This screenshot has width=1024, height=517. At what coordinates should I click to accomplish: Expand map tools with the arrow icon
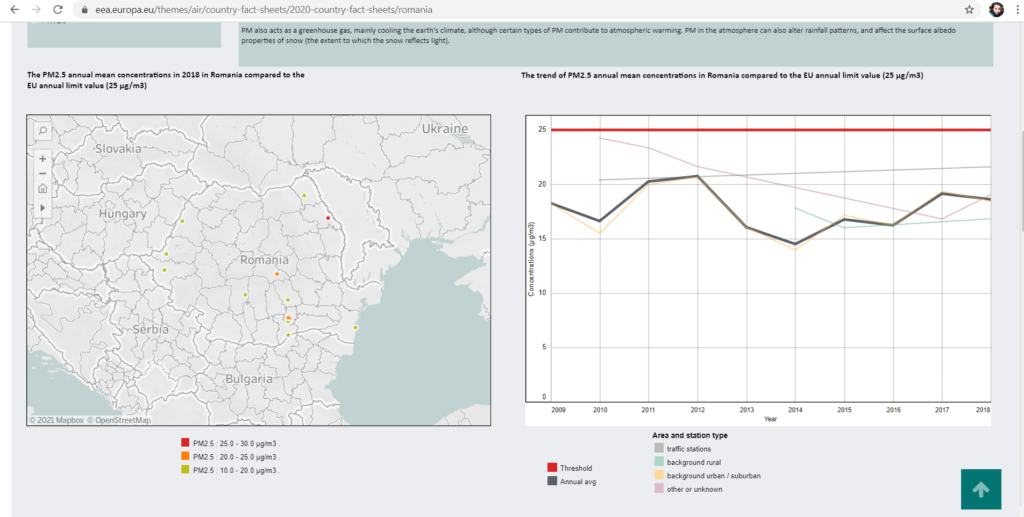[x=42, y=207]
